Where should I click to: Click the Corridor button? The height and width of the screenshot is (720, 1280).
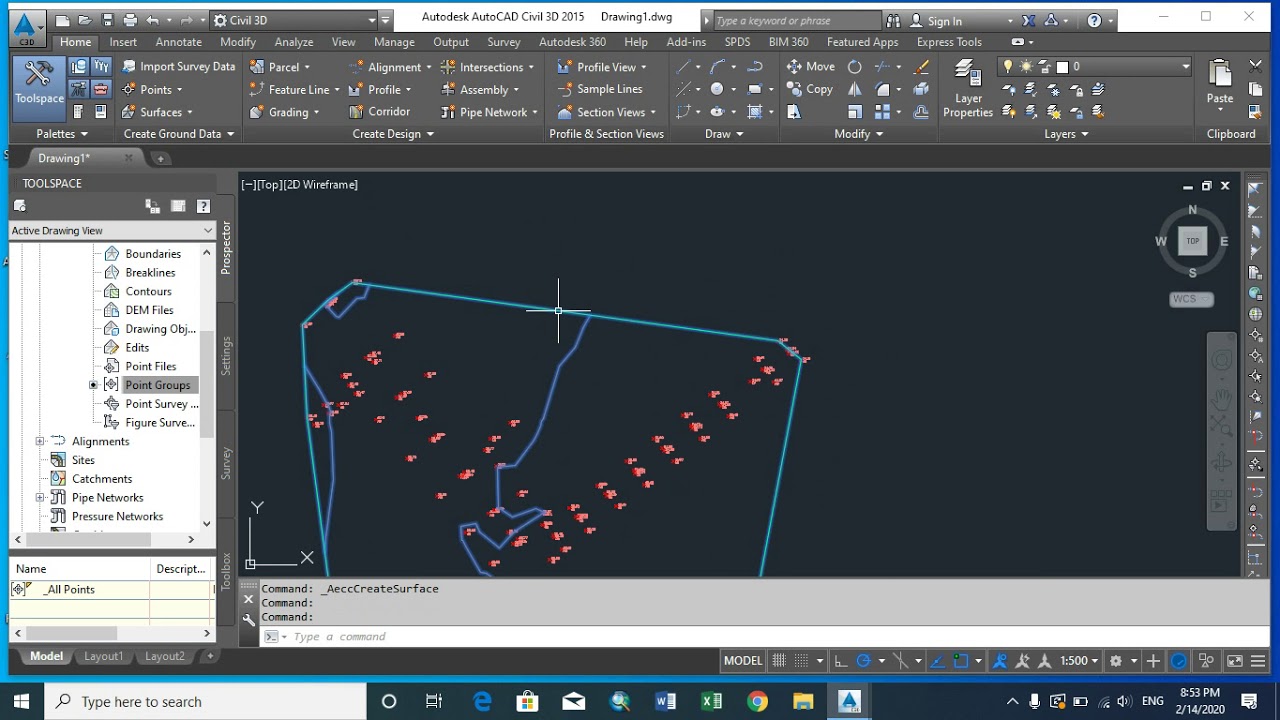(379, 112)
